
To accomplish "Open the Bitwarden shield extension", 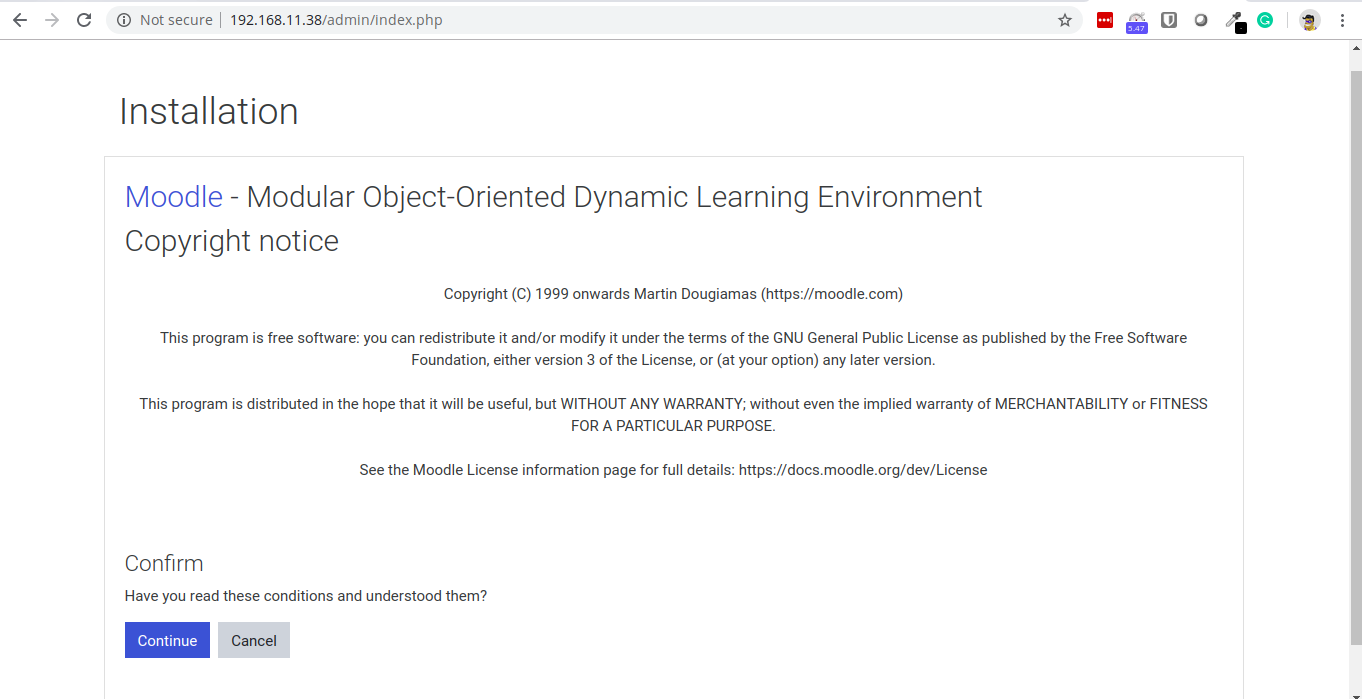I will (1169, 20).
